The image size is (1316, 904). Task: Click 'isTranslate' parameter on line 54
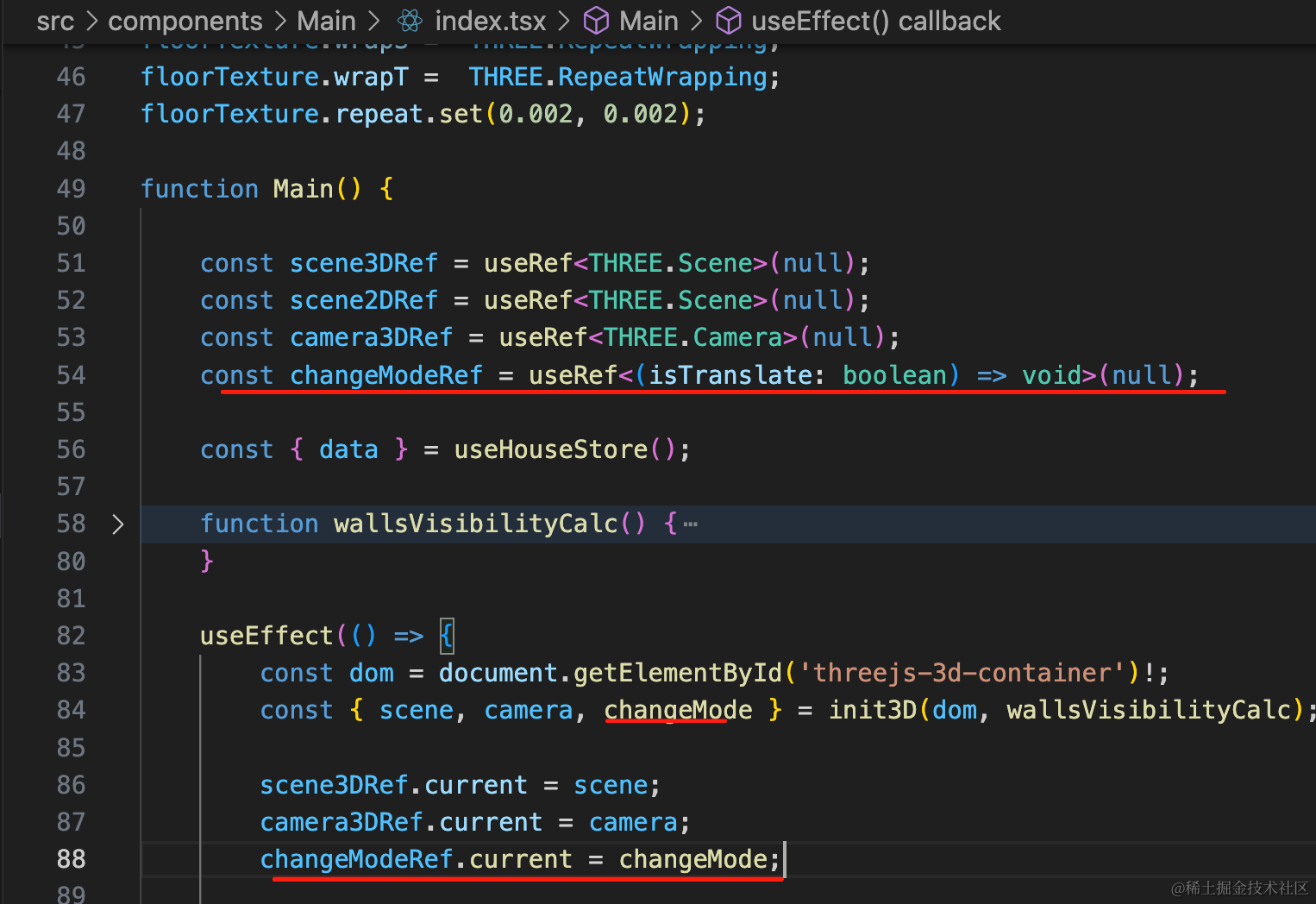pos(730,375)
